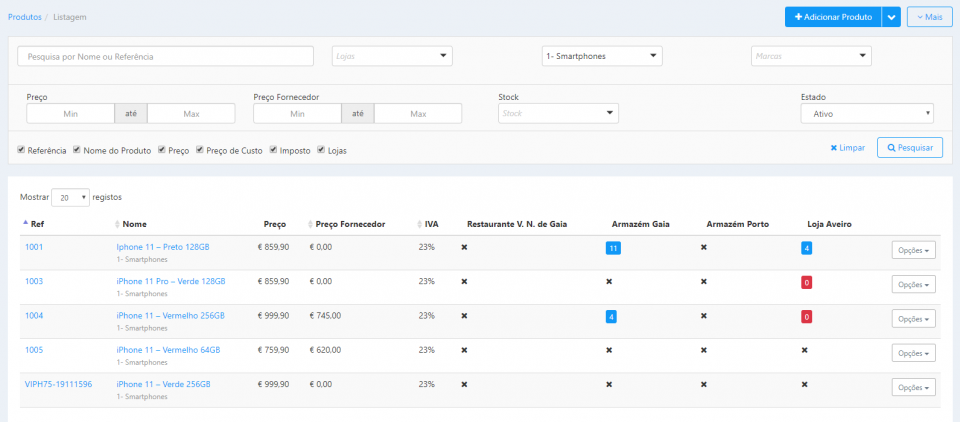Click the X mark under Restaurante for row 1001
This screenshot has width=960, height=422.
tap(464, 247)
